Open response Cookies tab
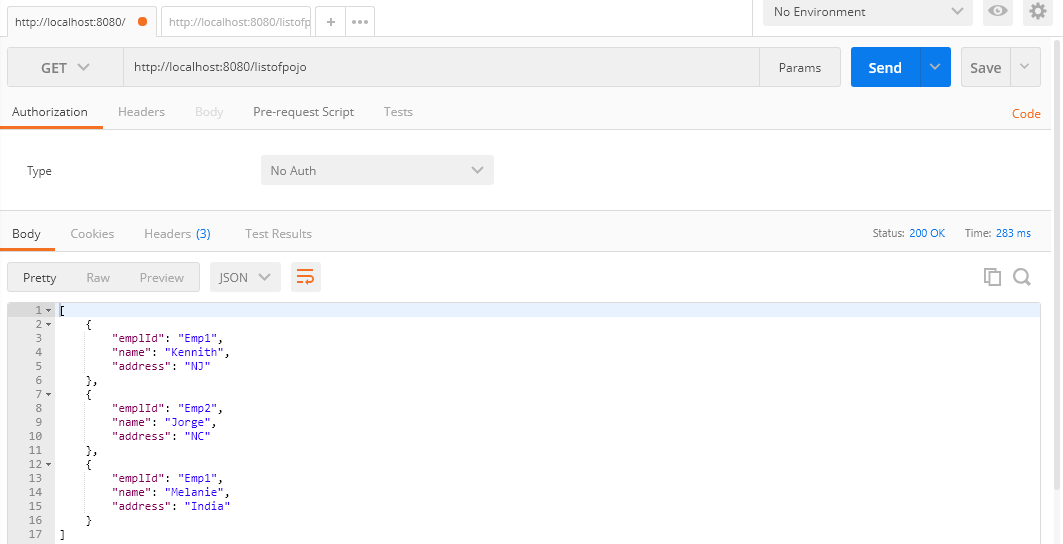 tap(92, 234)
